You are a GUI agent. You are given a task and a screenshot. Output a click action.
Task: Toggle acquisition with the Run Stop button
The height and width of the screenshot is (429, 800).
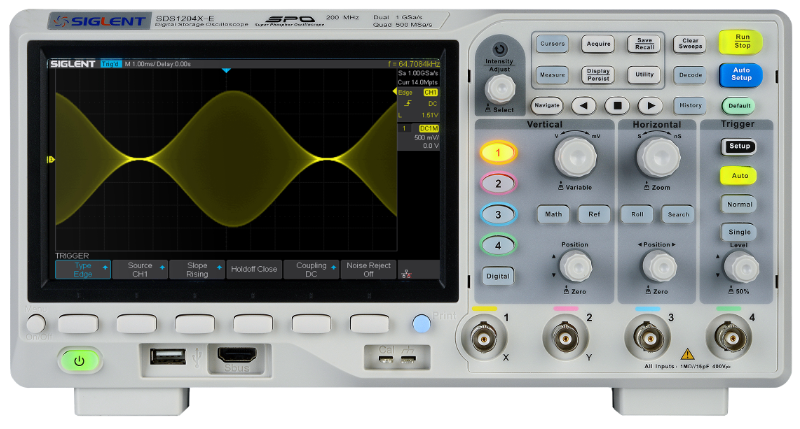pos(741,41)
